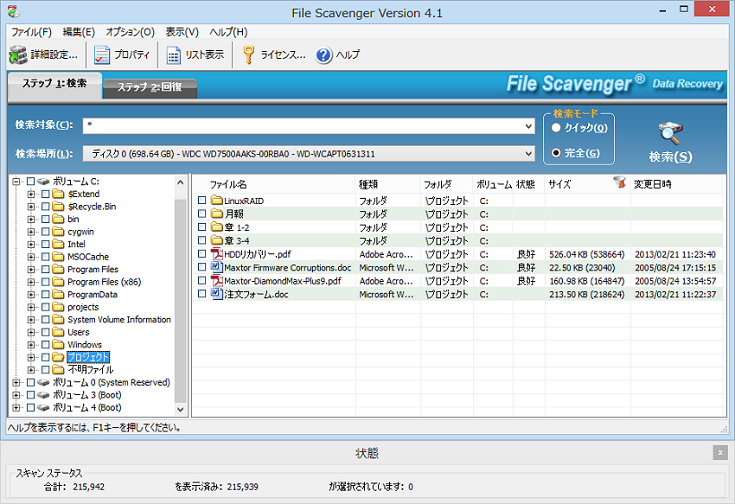This screenshot has height=504, width=735.
Task: Check the LinuxRAID row checkbox
Action: click(202, 200)
